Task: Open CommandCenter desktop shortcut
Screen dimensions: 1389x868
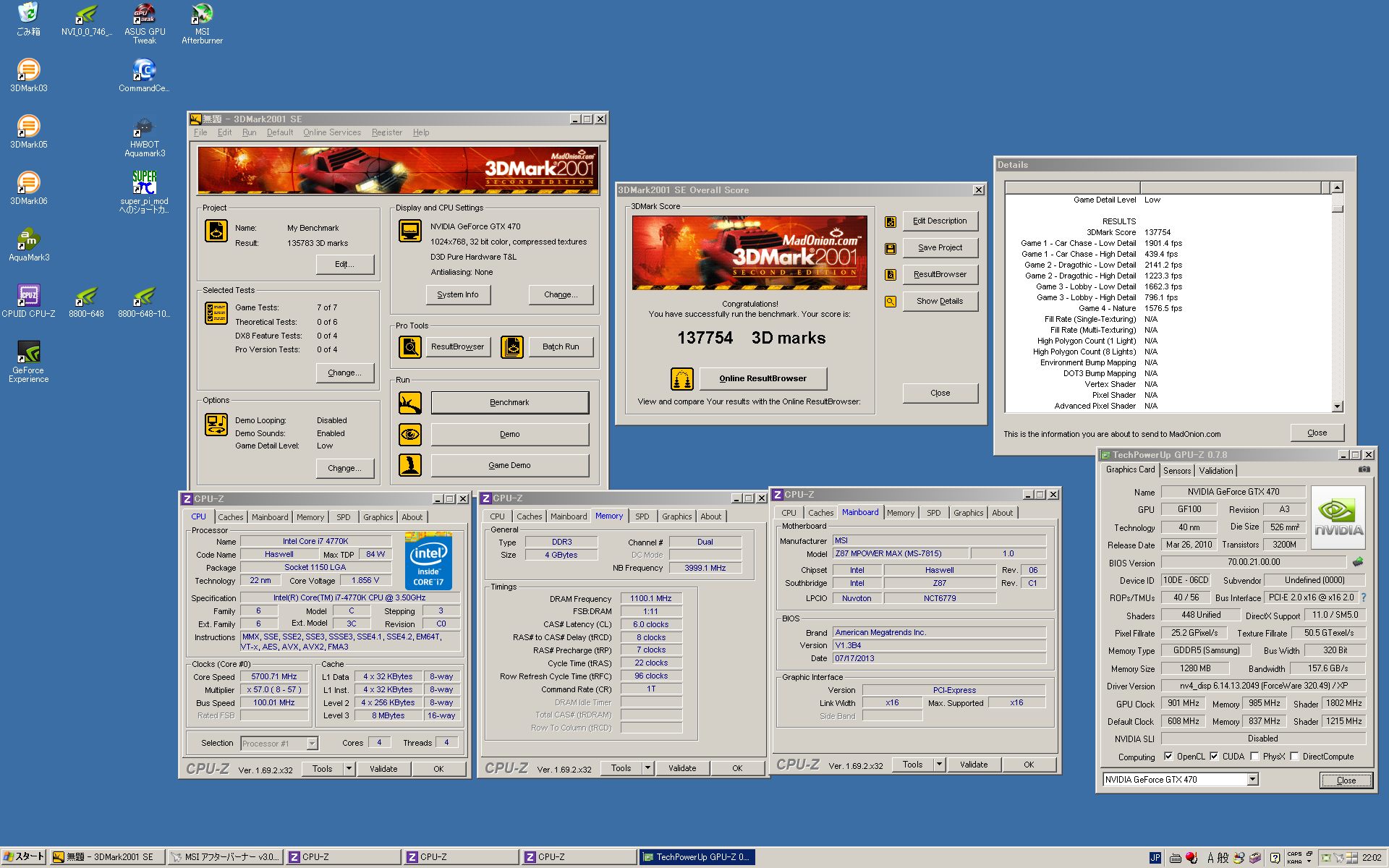Action: (x=145, y=75)
